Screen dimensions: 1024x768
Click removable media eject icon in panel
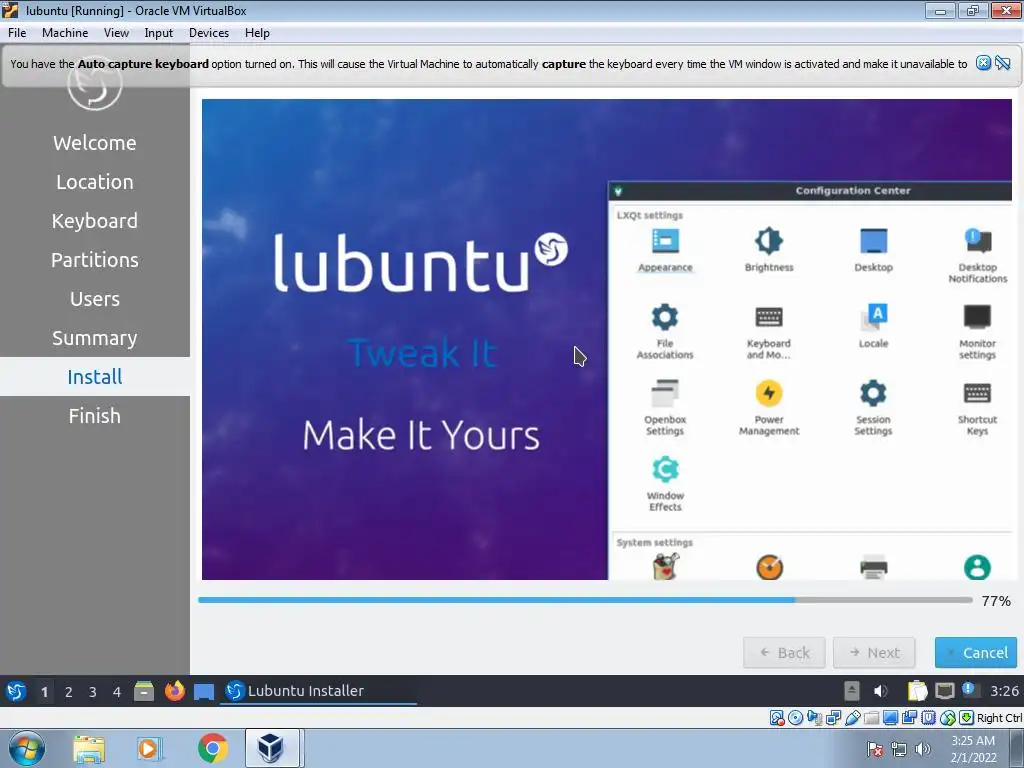[852, 691]
